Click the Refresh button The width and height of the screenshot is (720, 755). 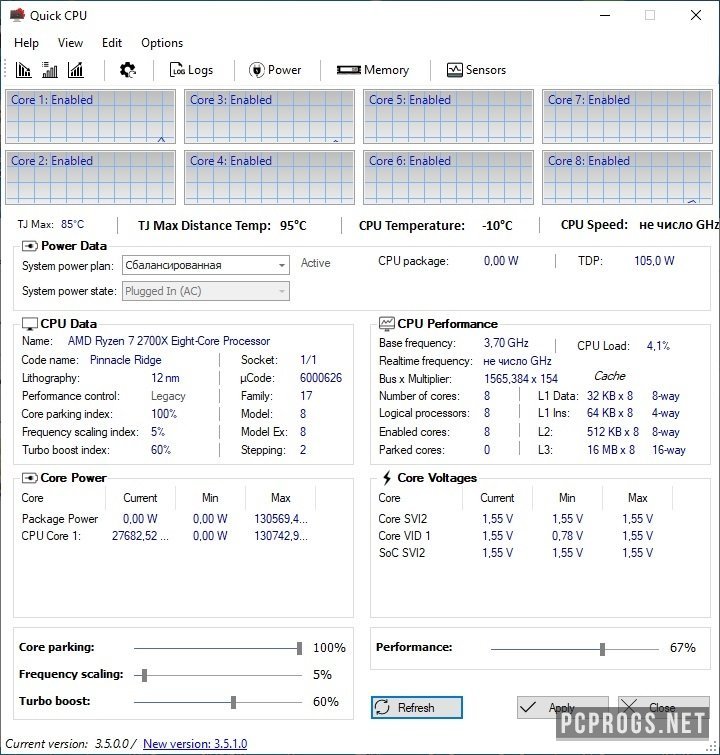pos(417,707)
